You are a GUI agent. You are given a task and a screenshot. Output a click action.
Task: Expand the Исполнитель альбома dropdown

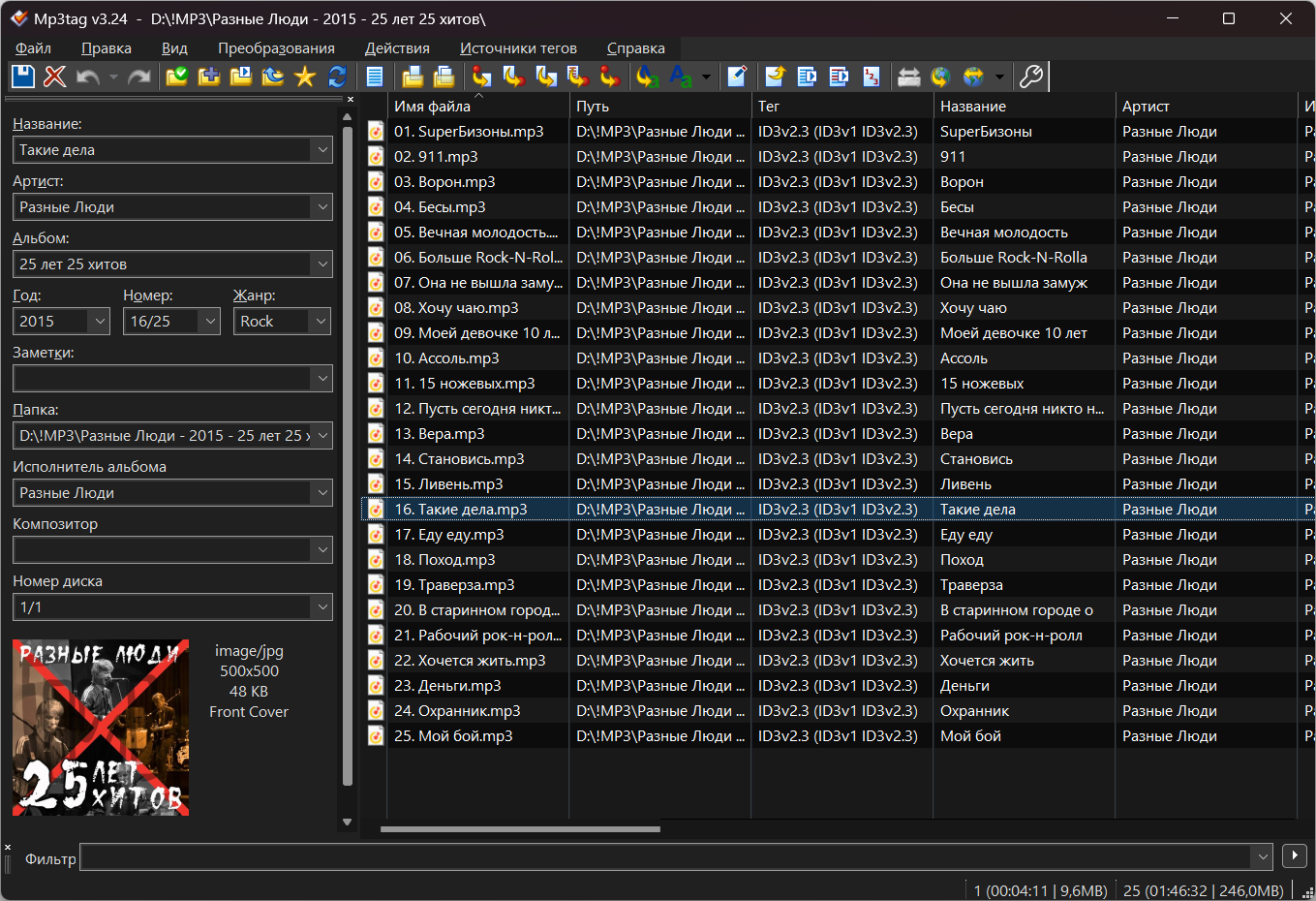point(322,492)
